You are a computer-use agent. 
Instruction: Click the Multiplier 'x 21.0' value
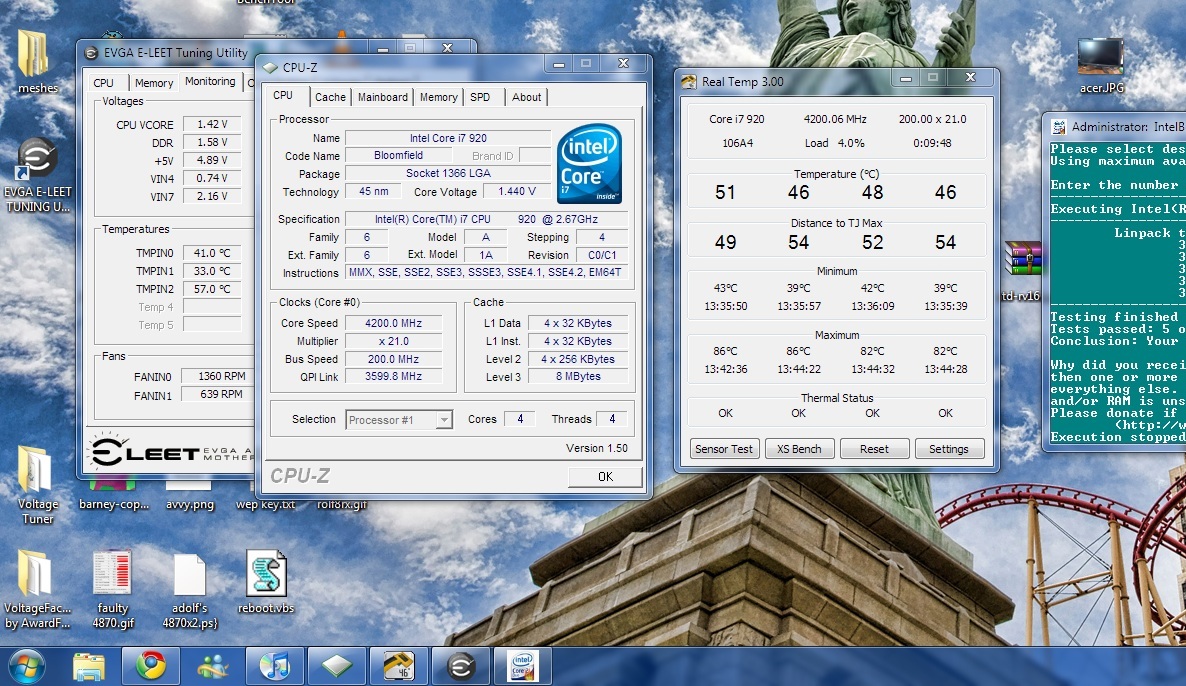[x=393, y=341]
